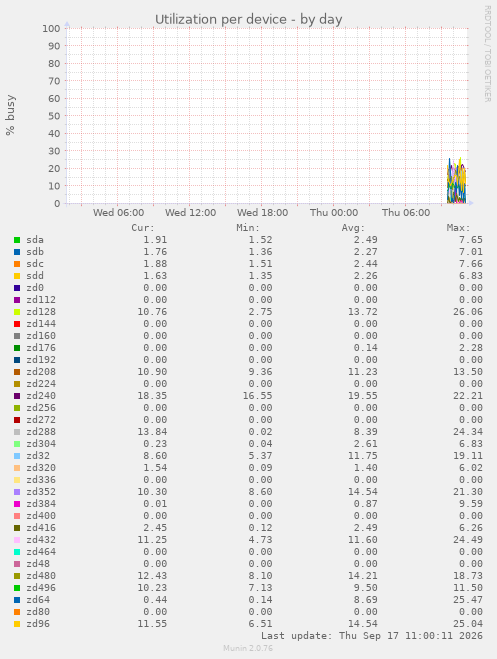The image size is (497, 659).
Task: Click the '50' y-axis tick label
Action: click(x=54, y=116)
